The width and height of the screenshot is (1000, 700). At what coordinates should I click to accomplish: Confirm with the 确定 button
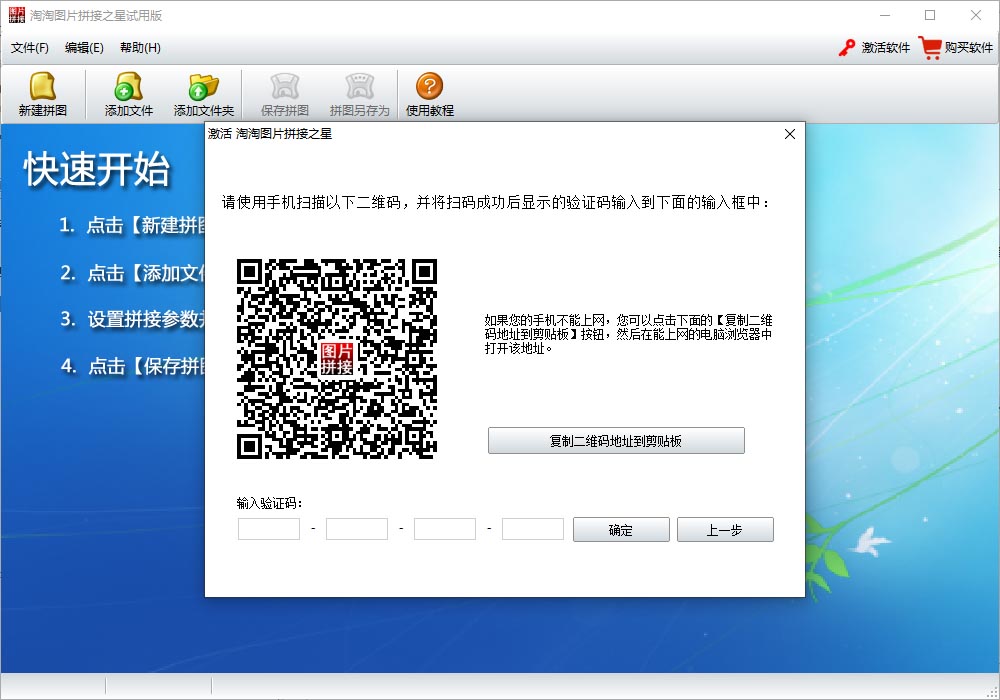(x=621, y=530)
